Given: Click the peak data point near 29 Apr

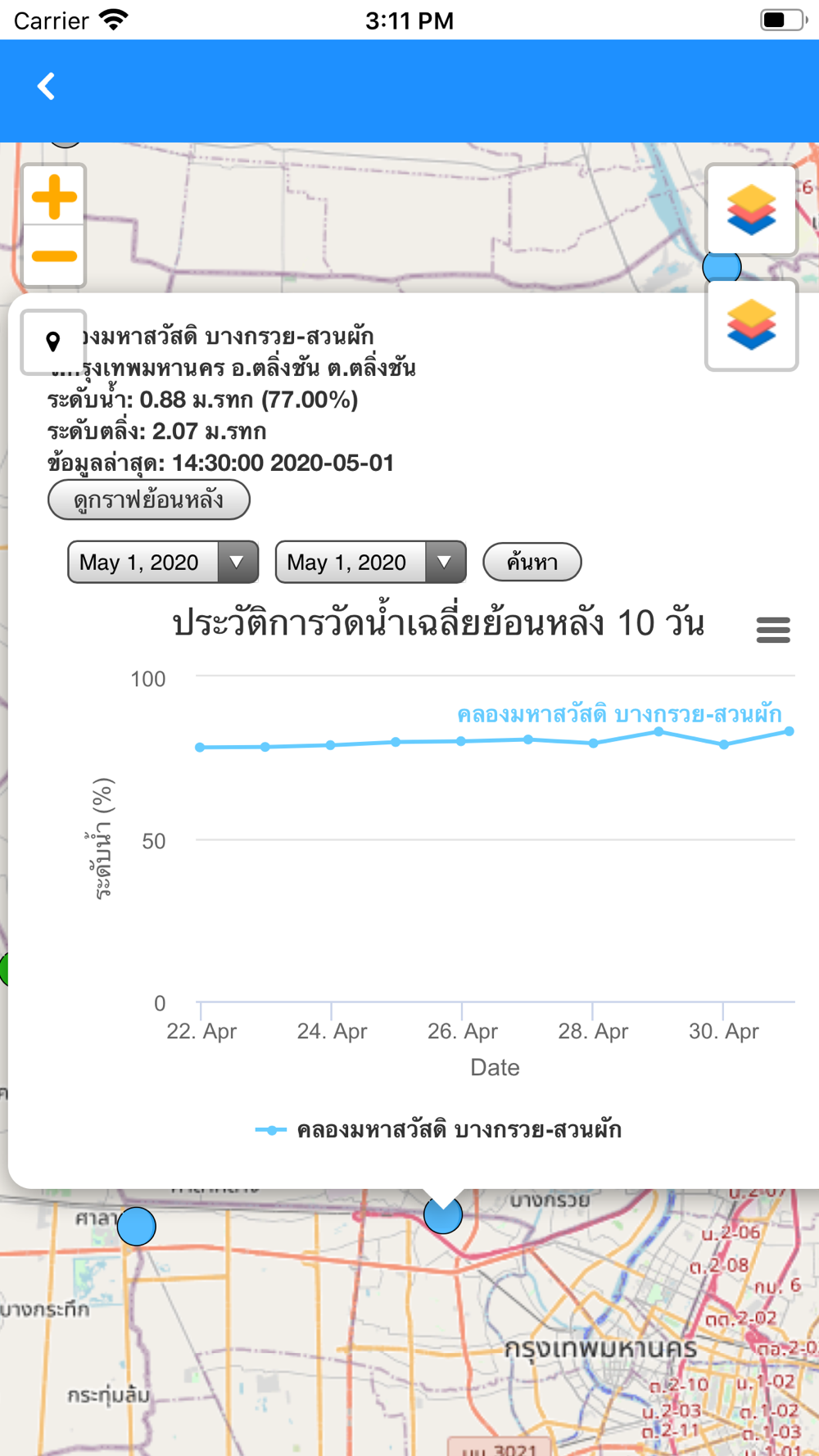Looking at the screenshot, I should point(658,732).
